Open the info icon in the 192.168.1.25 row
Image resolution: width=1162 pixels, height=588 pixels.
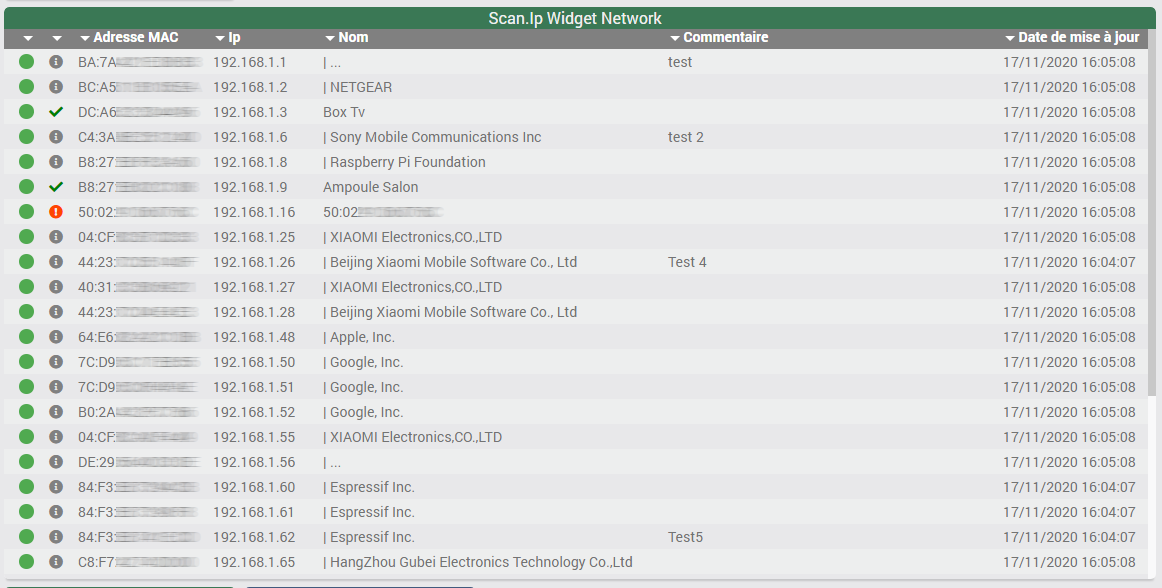pyautogui.click(x=56, y=237)
